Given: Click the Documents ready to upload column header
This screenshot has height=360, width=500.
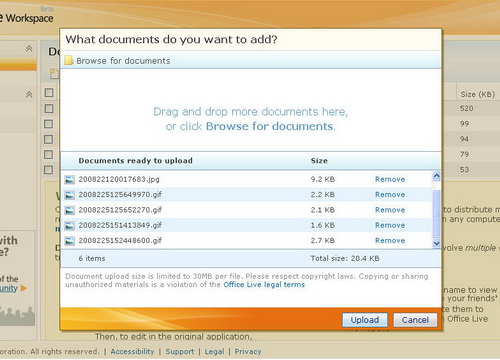Looking at the screenshot, I should tap(135, 161).
